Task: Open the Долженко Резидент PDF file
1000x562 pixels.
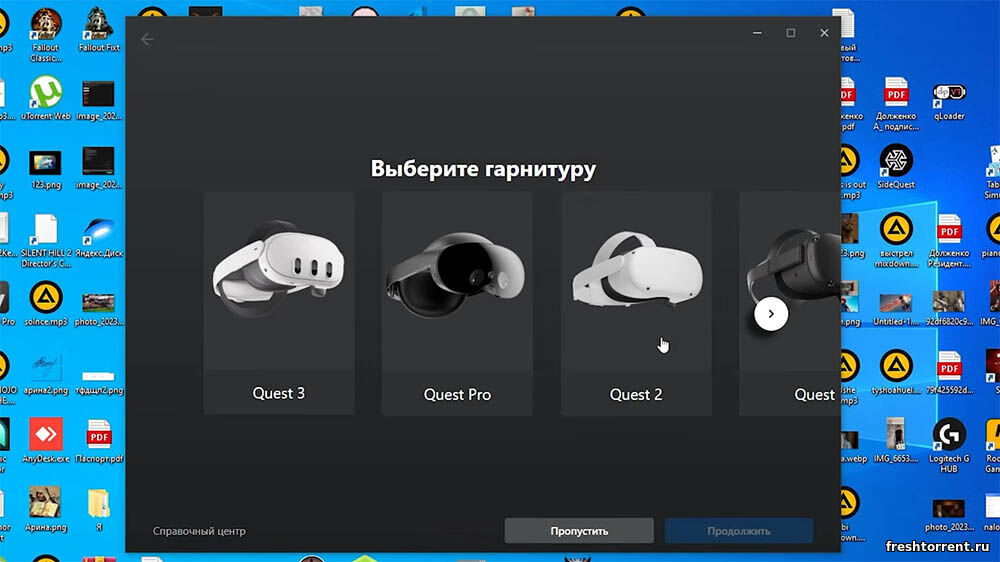Action: point(949,240)
